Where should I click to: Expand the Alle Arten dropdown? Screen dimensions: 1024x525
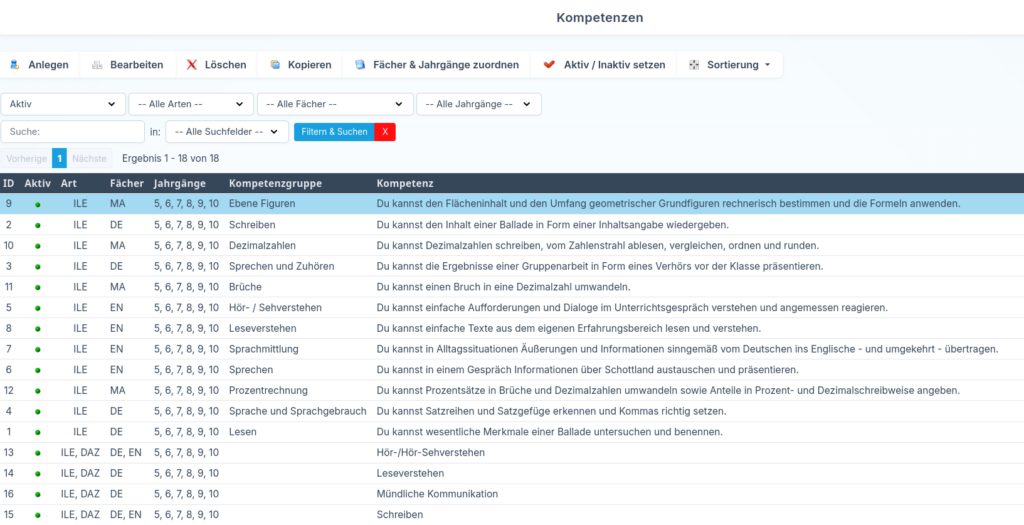(190, 104)
